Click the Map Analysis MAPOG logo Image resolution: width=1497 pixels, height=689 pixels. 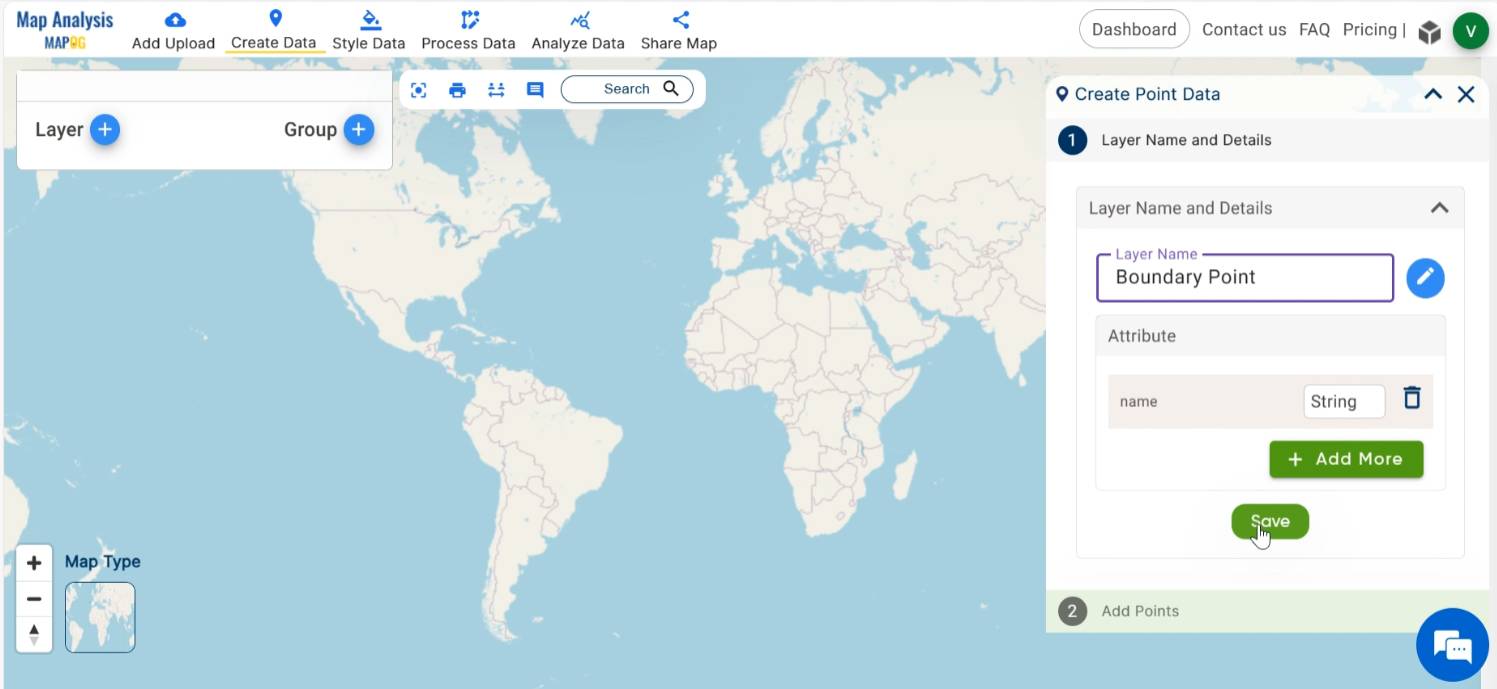tap(65, 30)
